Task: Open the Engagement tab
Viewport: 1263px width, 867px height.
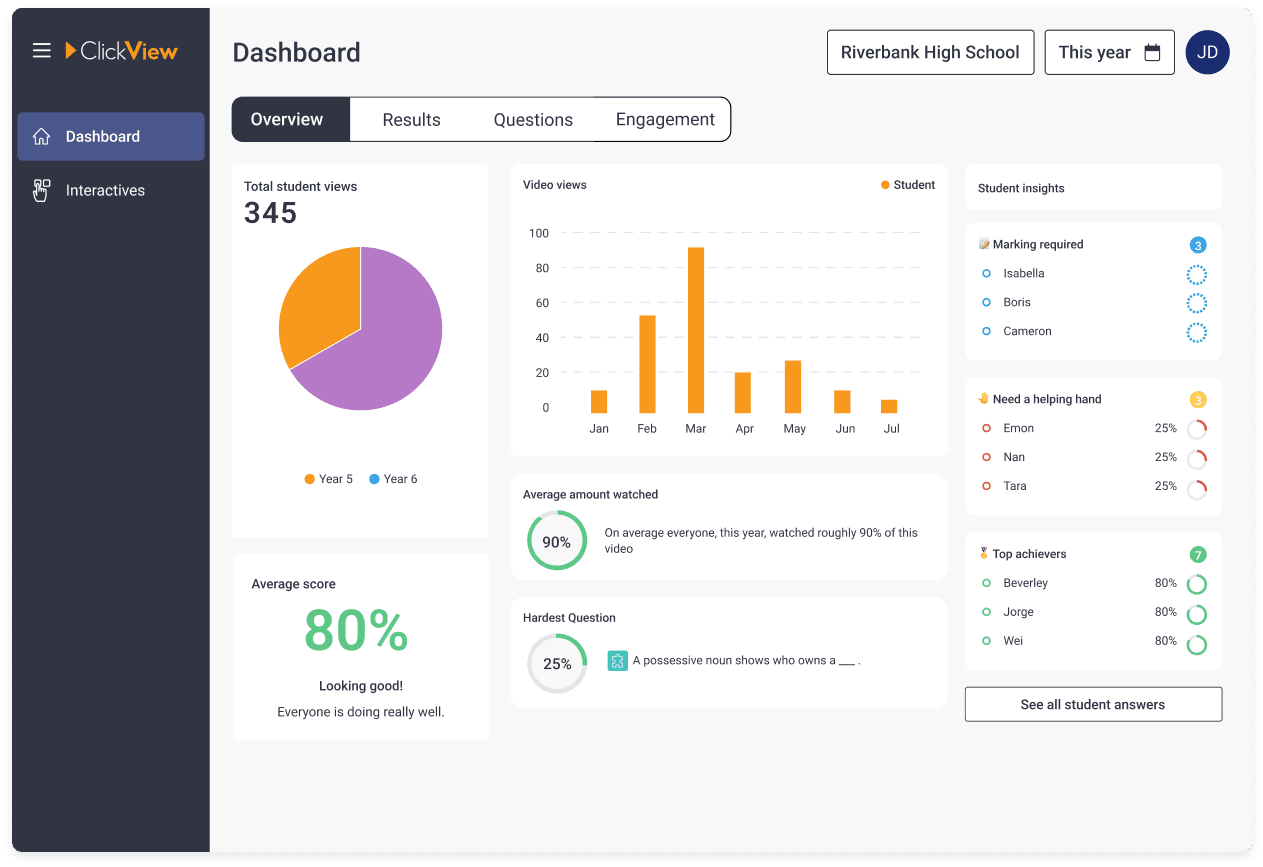Action: point(665,120)
